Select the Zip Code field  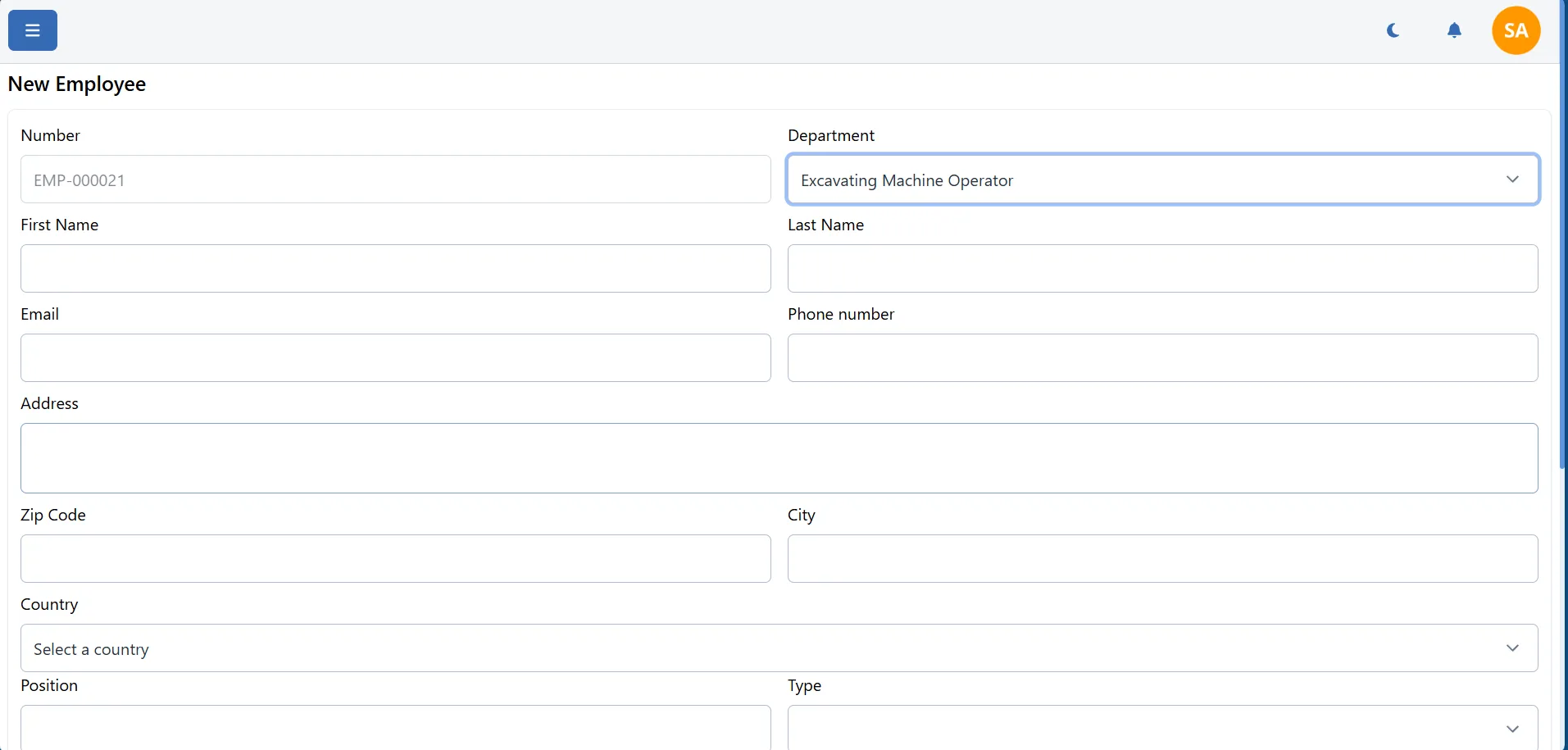pos(395,558)
